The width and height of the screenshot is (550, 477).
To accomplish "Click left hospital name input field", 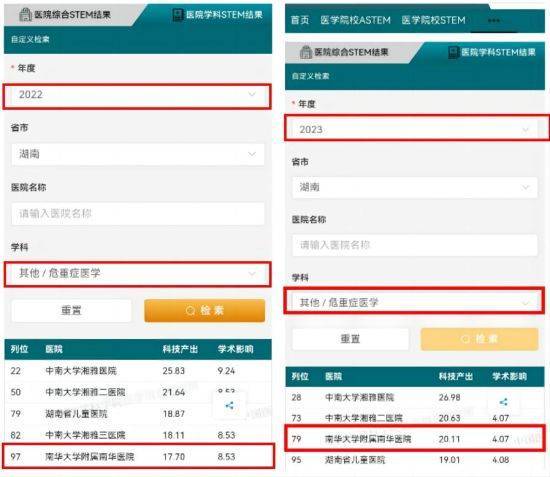I will pyautogui.click(x=138, y=214).
